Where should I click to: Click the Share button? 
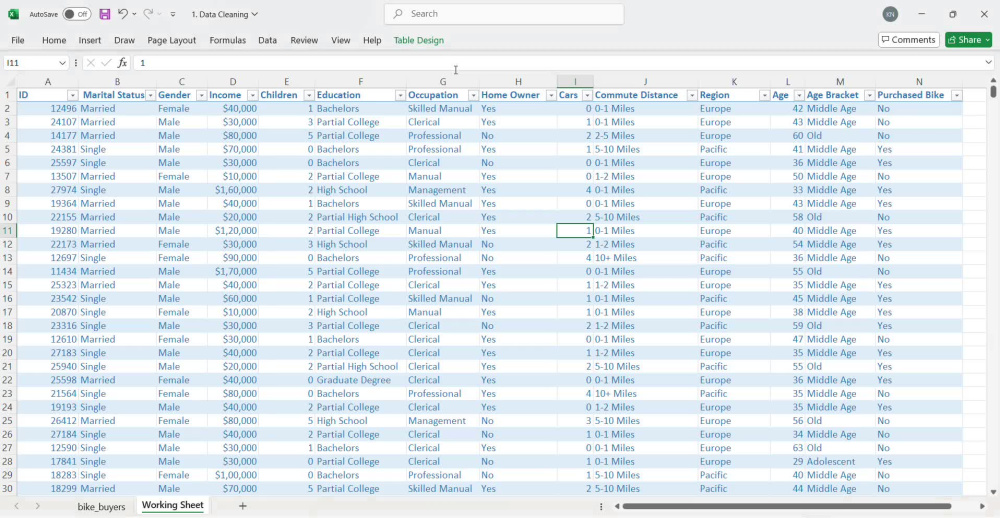tap(968, 40)
